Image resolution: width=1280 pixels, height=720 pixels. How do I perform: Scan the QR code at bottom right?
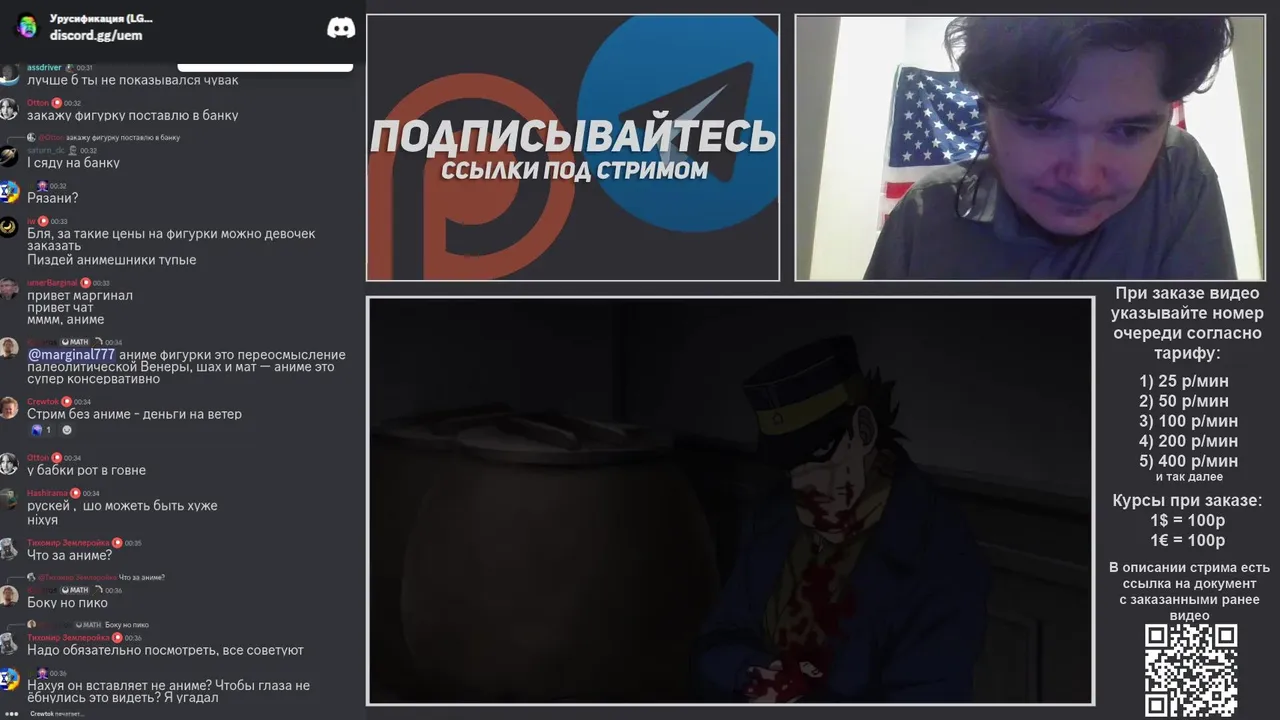[1191, 670]
